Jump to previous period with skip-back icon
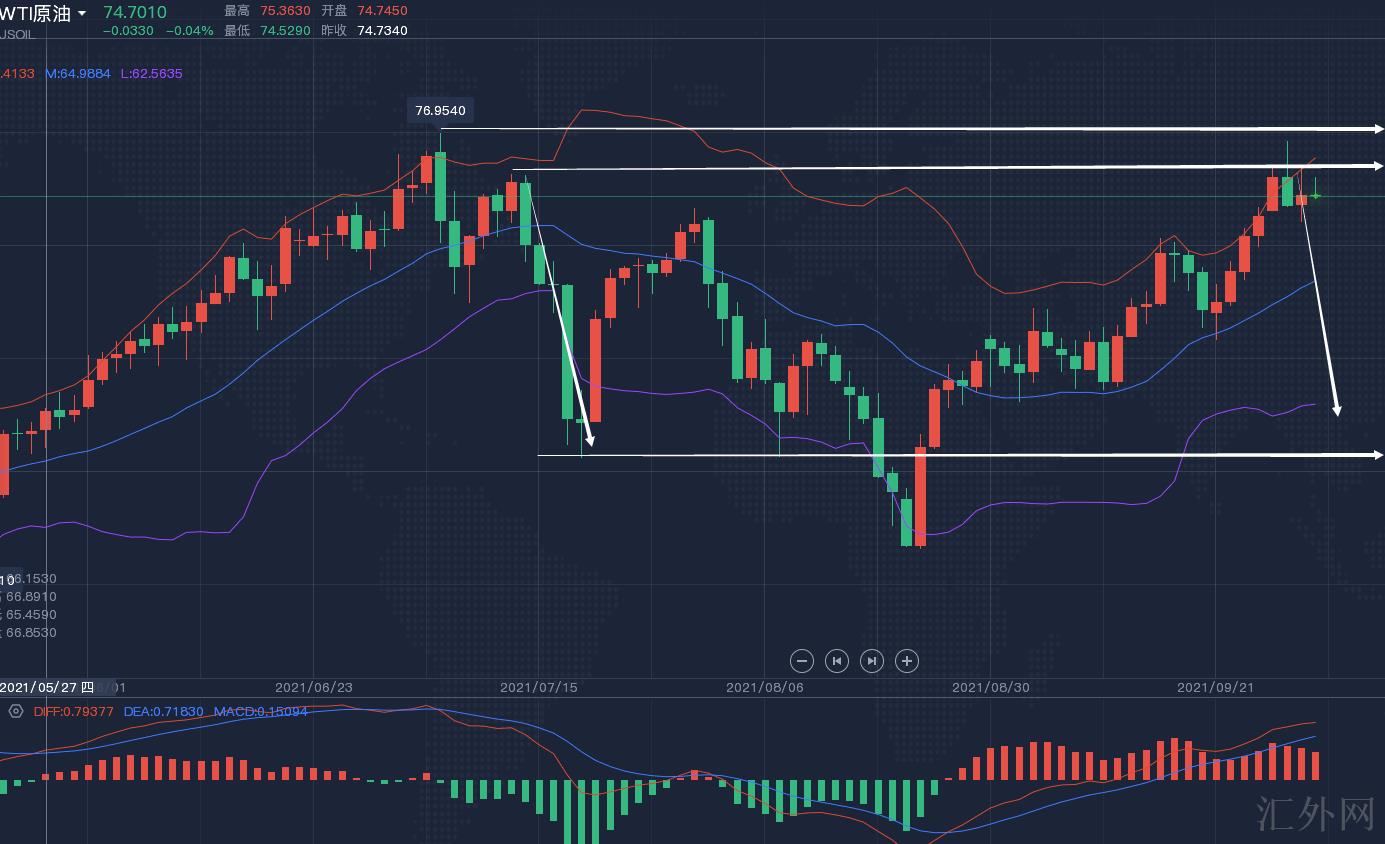 coord(837,661)
